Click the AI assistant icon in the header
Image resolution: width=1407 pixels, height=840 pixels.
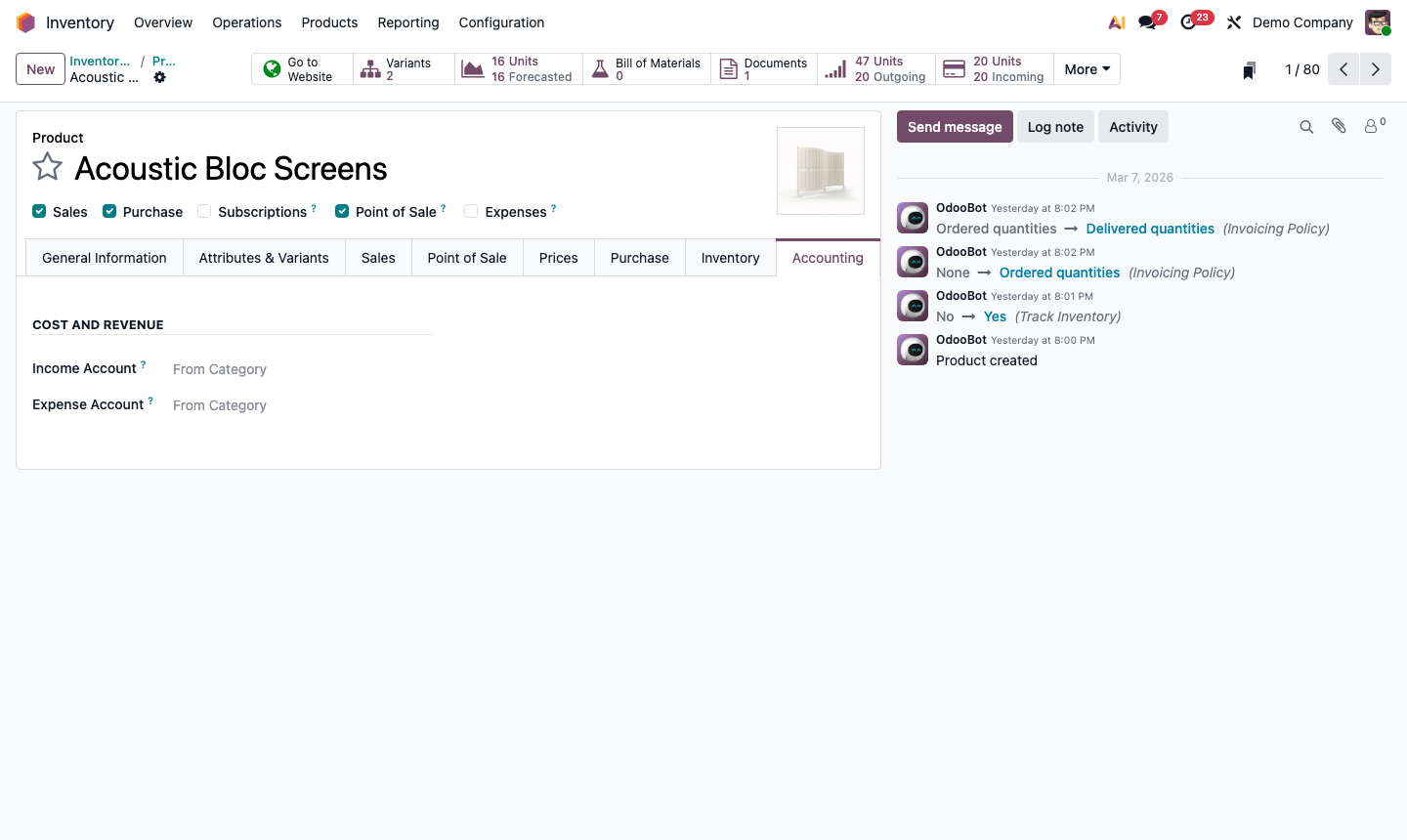(1117, 21)
